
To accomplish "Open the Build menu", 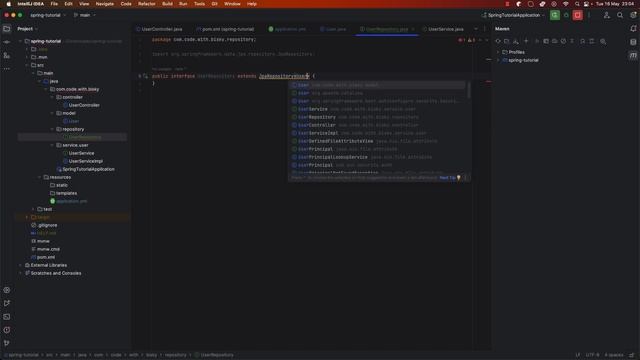I will point(167,4).
